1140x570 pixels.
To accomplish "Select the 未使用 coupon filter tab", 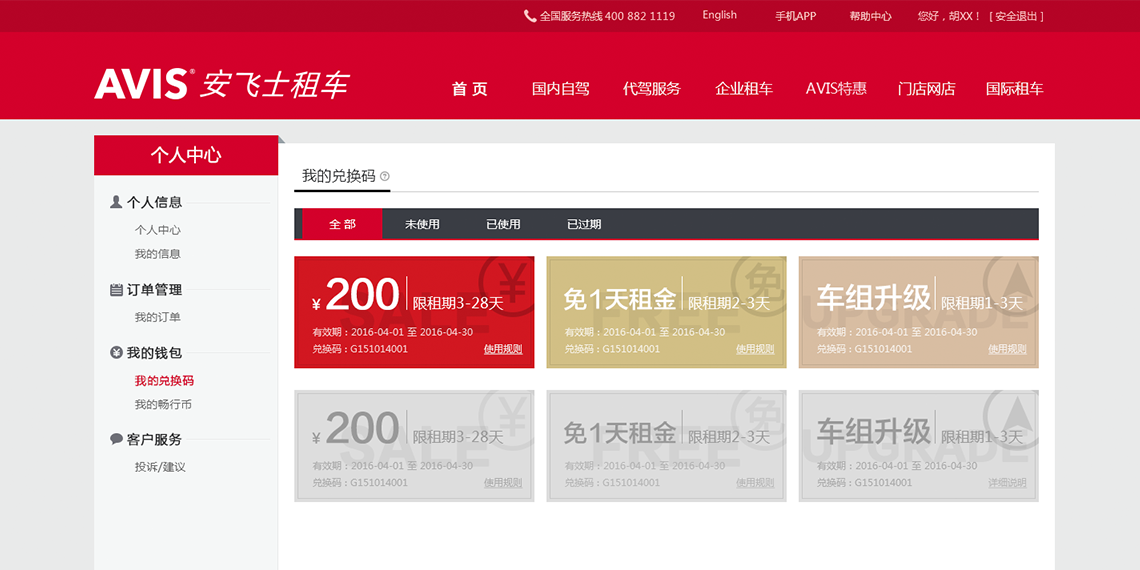I will 422,224.
